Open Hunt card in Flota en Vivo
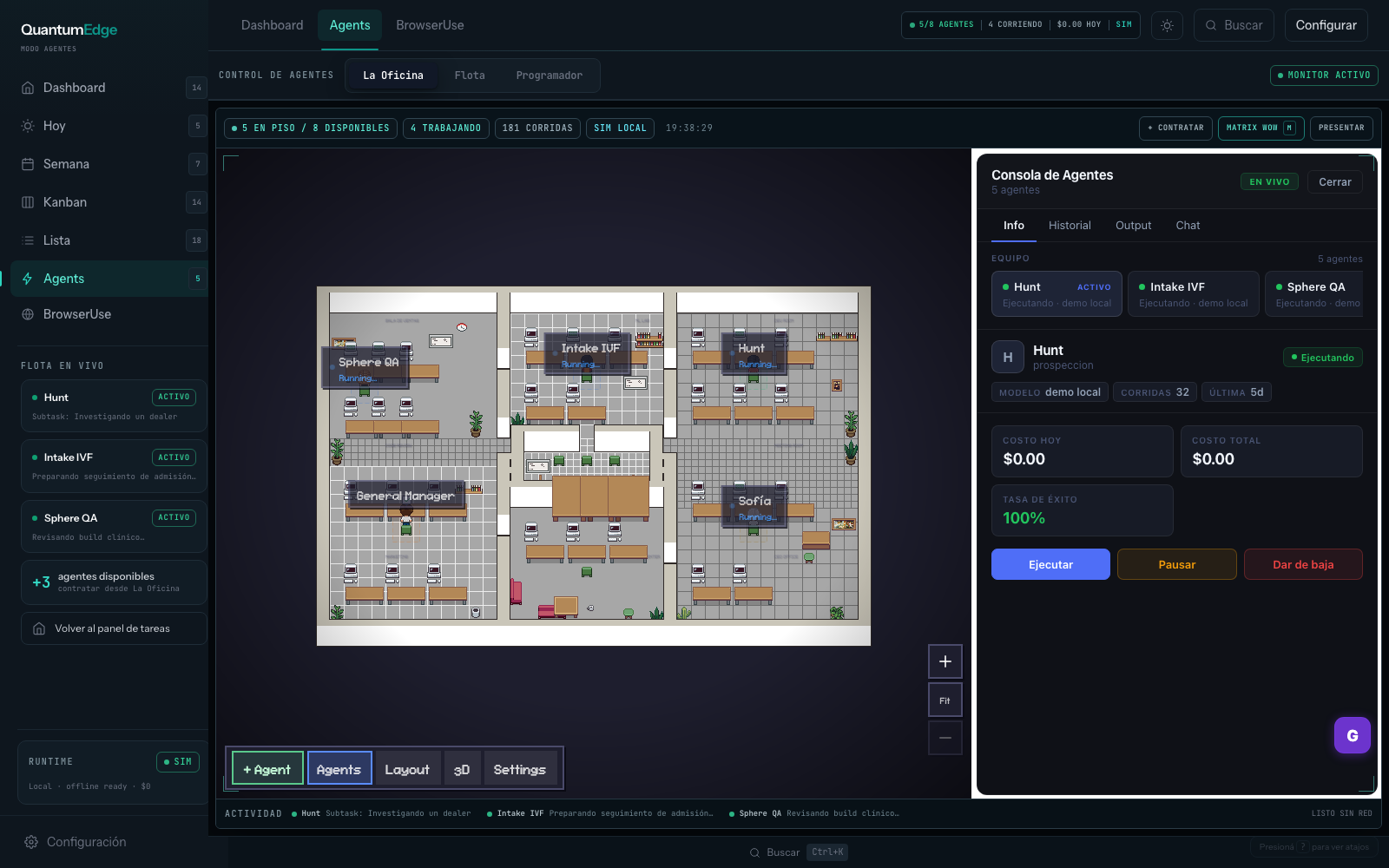Image resolution: width=1389 pixels, height=868 pixels. (x=114, y=405)
